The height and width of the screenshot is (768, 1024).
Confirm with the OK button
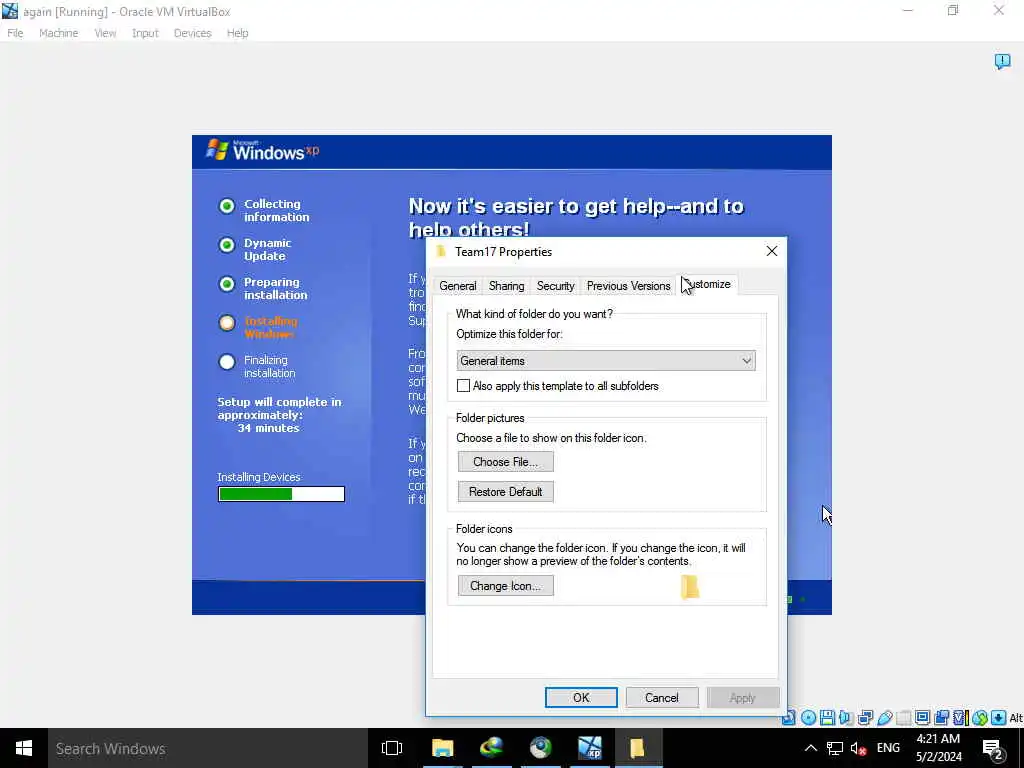coord(581,697)
